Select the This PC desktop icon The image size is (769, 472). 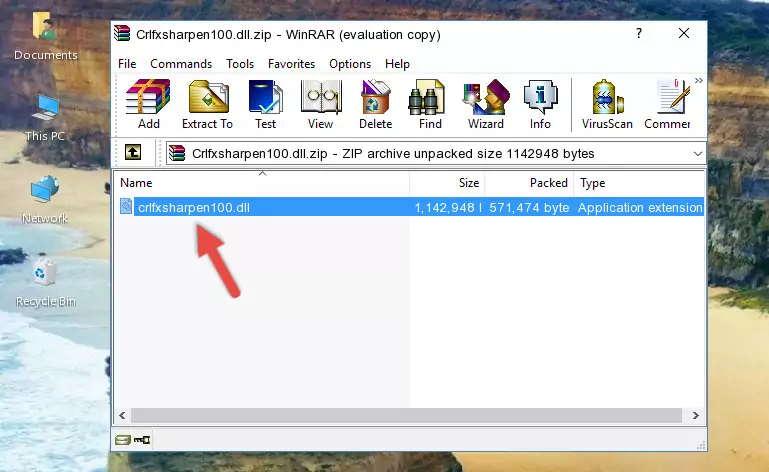(45, 118)
